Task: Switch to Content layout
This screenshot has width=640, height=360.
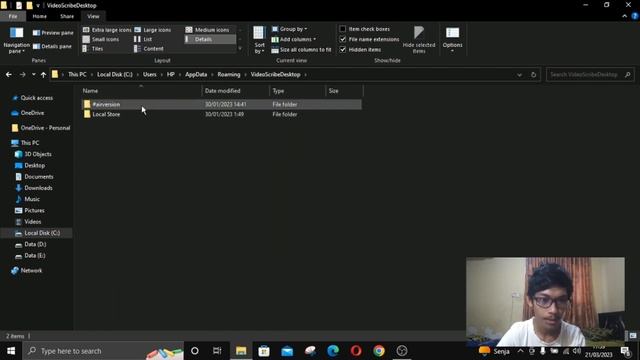Action: pyautogui.click(x=149, y=49)
